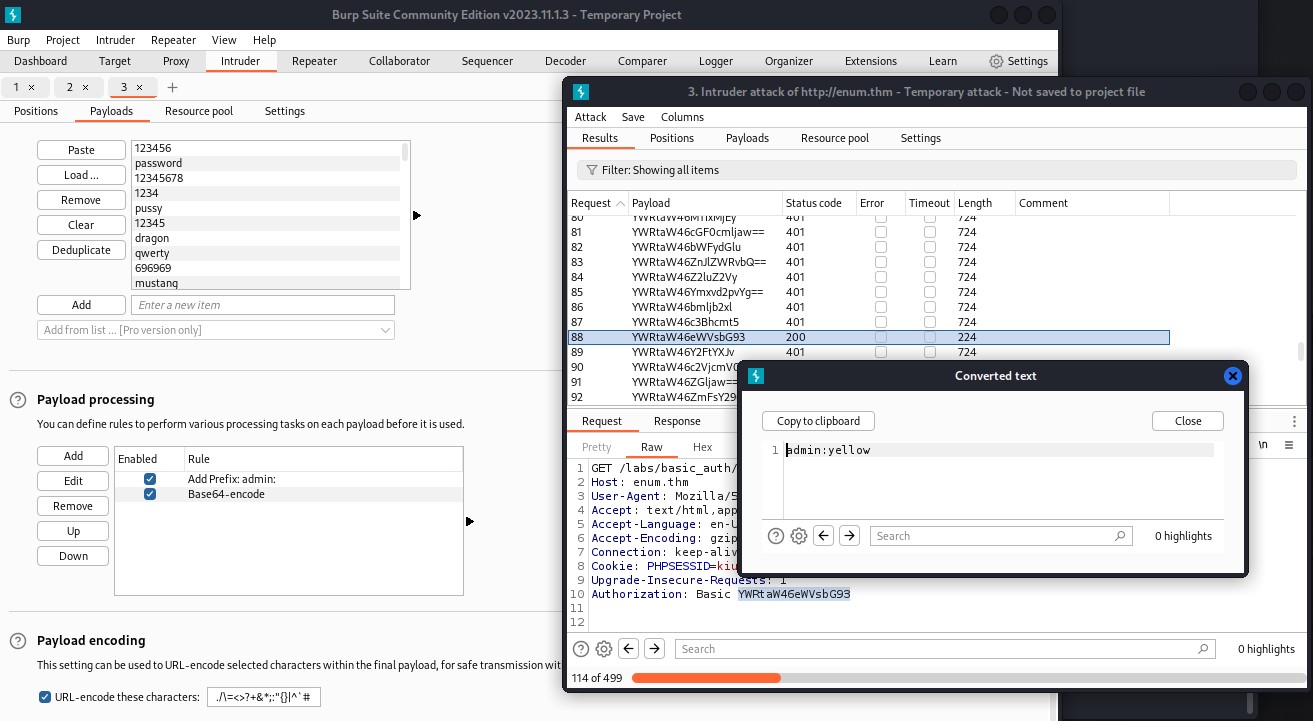
Task: Uncheck the Add Prefix: admin rule
Action: click(149, 478)
